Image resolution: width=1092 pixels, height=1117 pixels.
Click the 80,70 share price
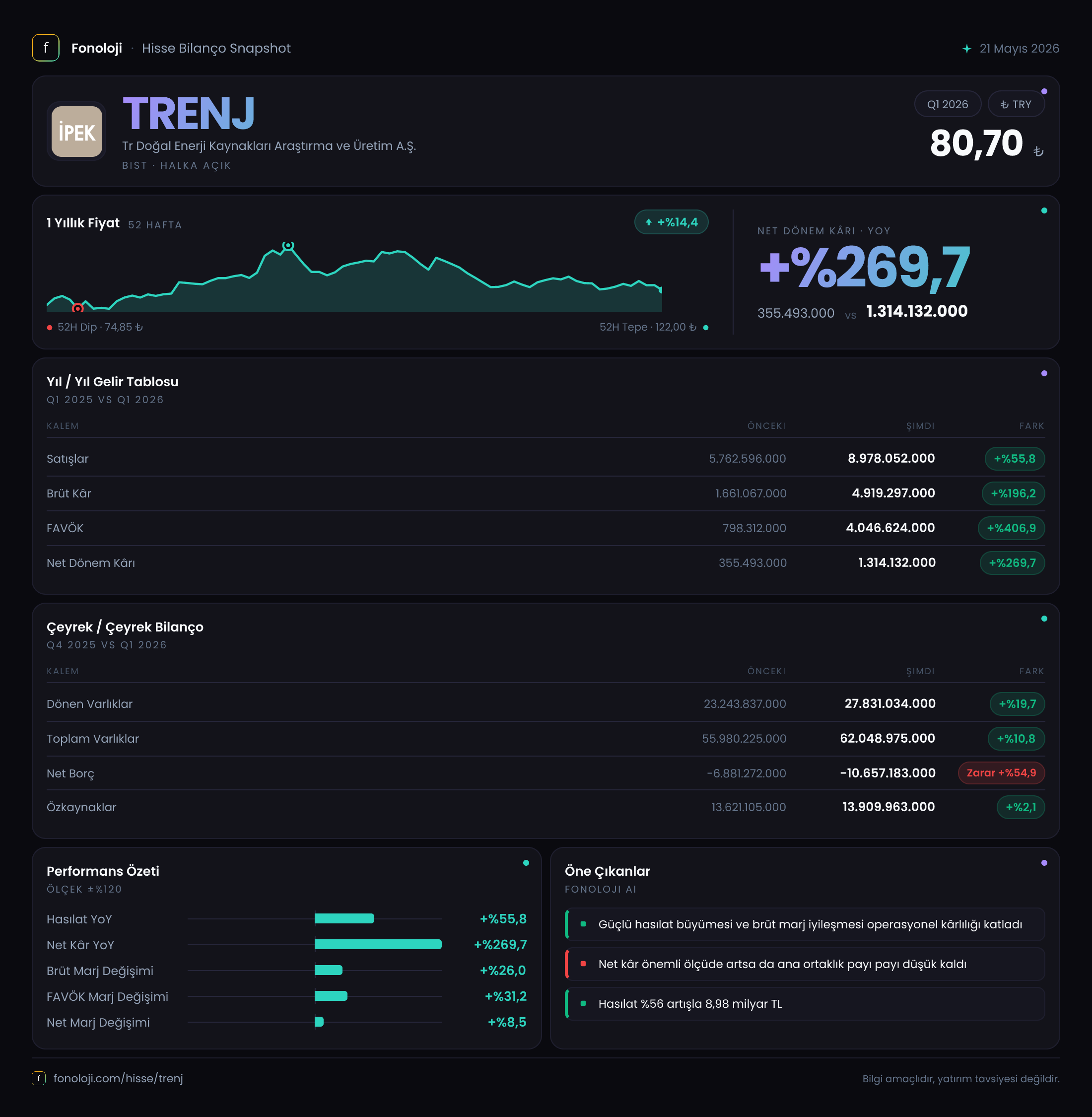click(976, 143)
